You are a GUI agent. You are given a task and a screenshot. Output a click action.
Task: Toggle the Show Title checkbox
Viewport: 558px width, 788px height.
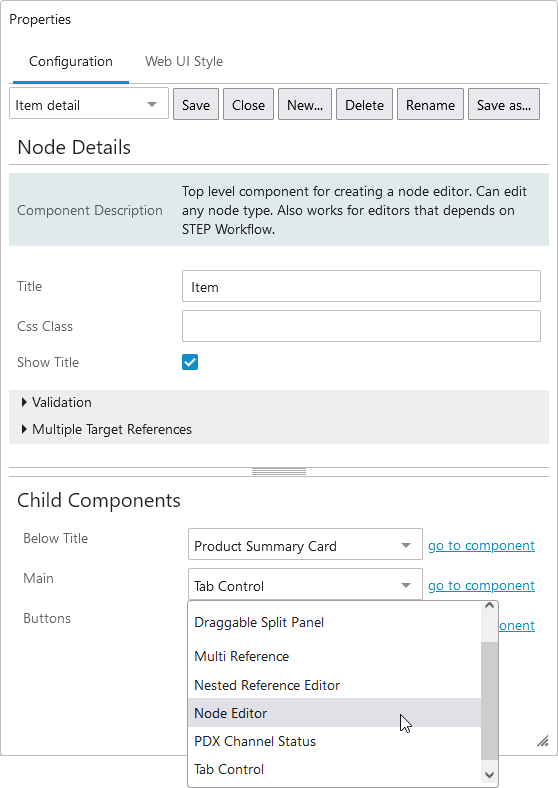click(190, 362)
